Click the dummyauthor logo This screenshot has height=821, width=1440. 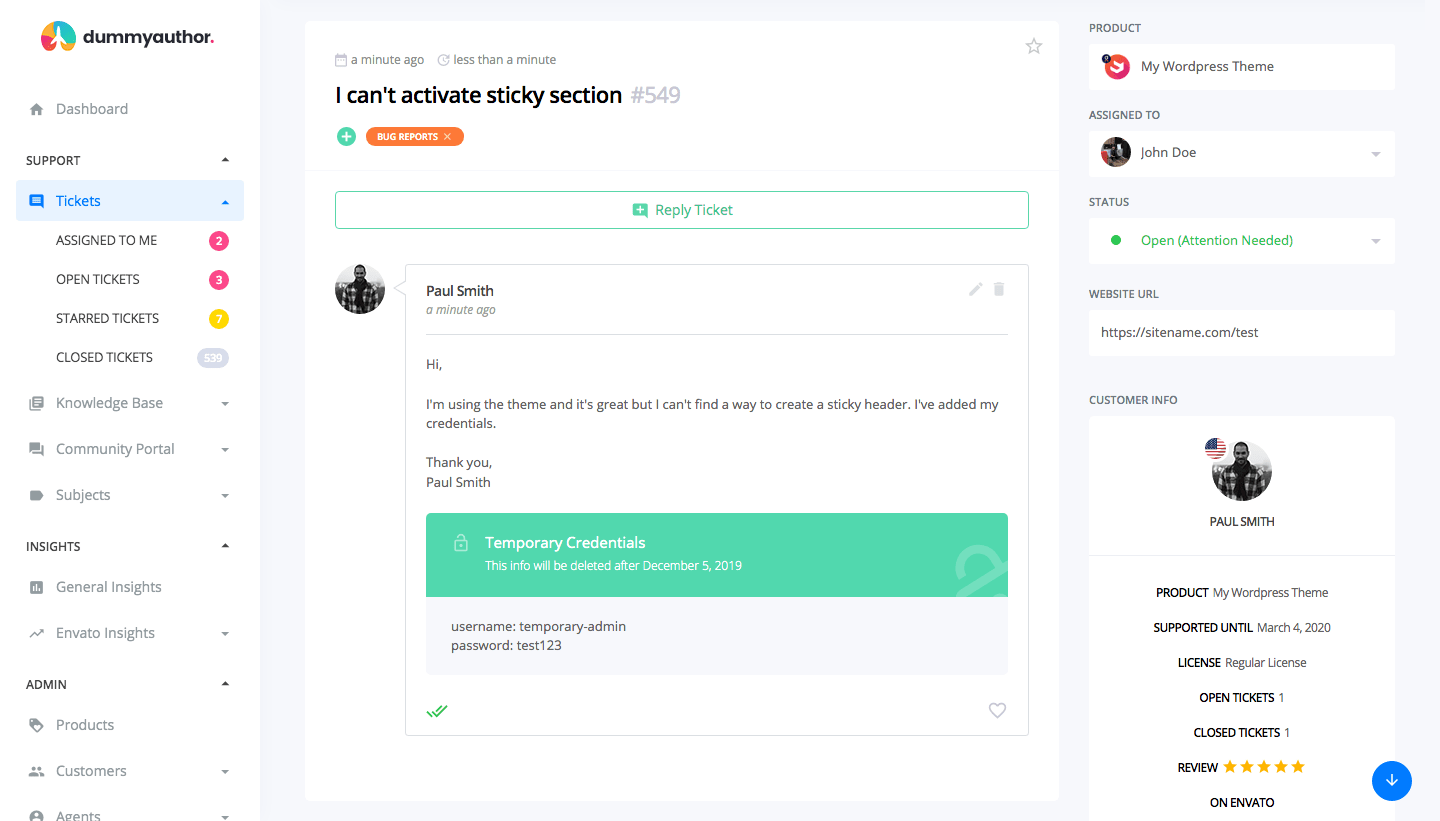coord(127,38)
